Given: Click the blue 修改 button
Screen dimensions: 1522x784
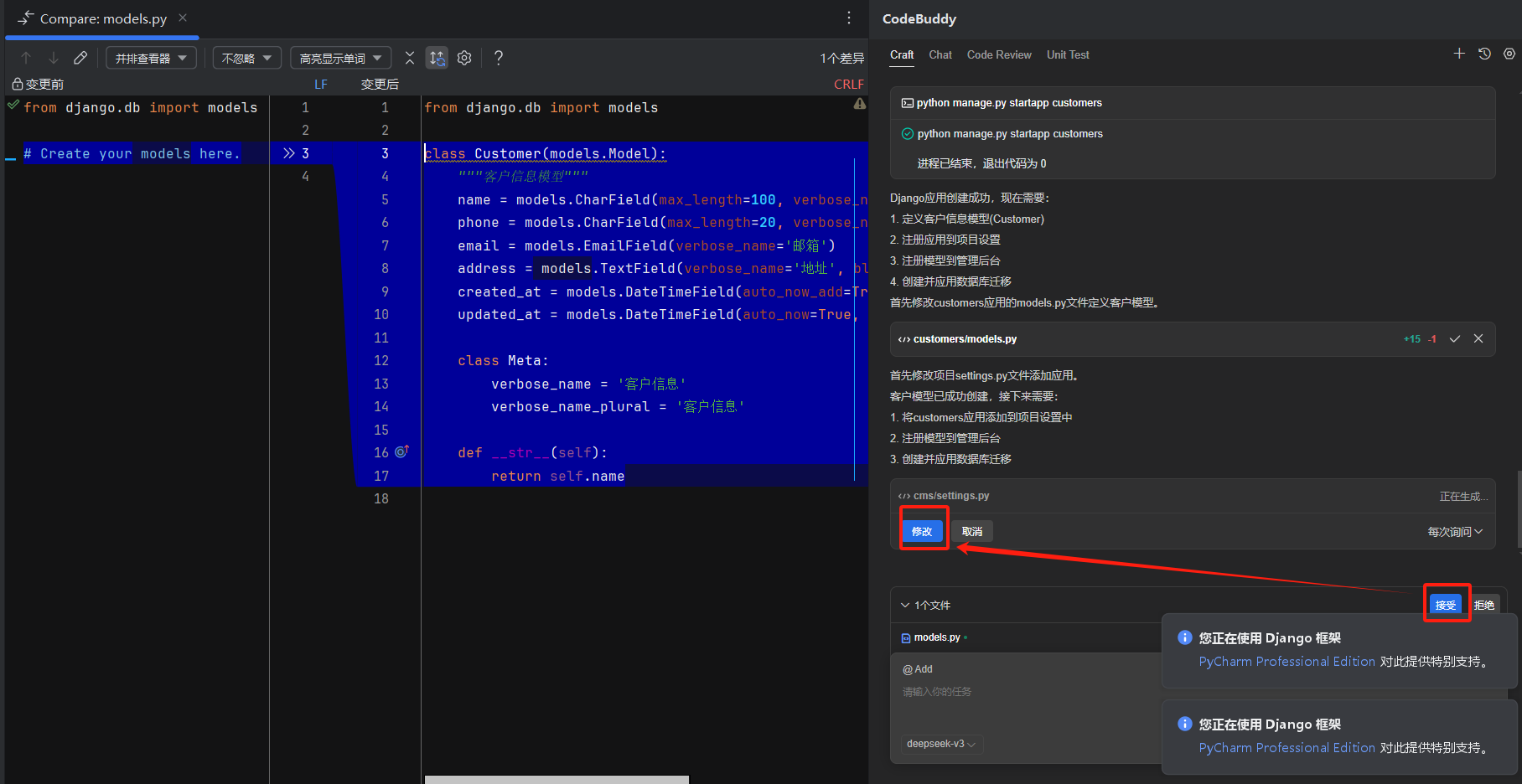Looking at the screenshot, I should click(922, 531).
